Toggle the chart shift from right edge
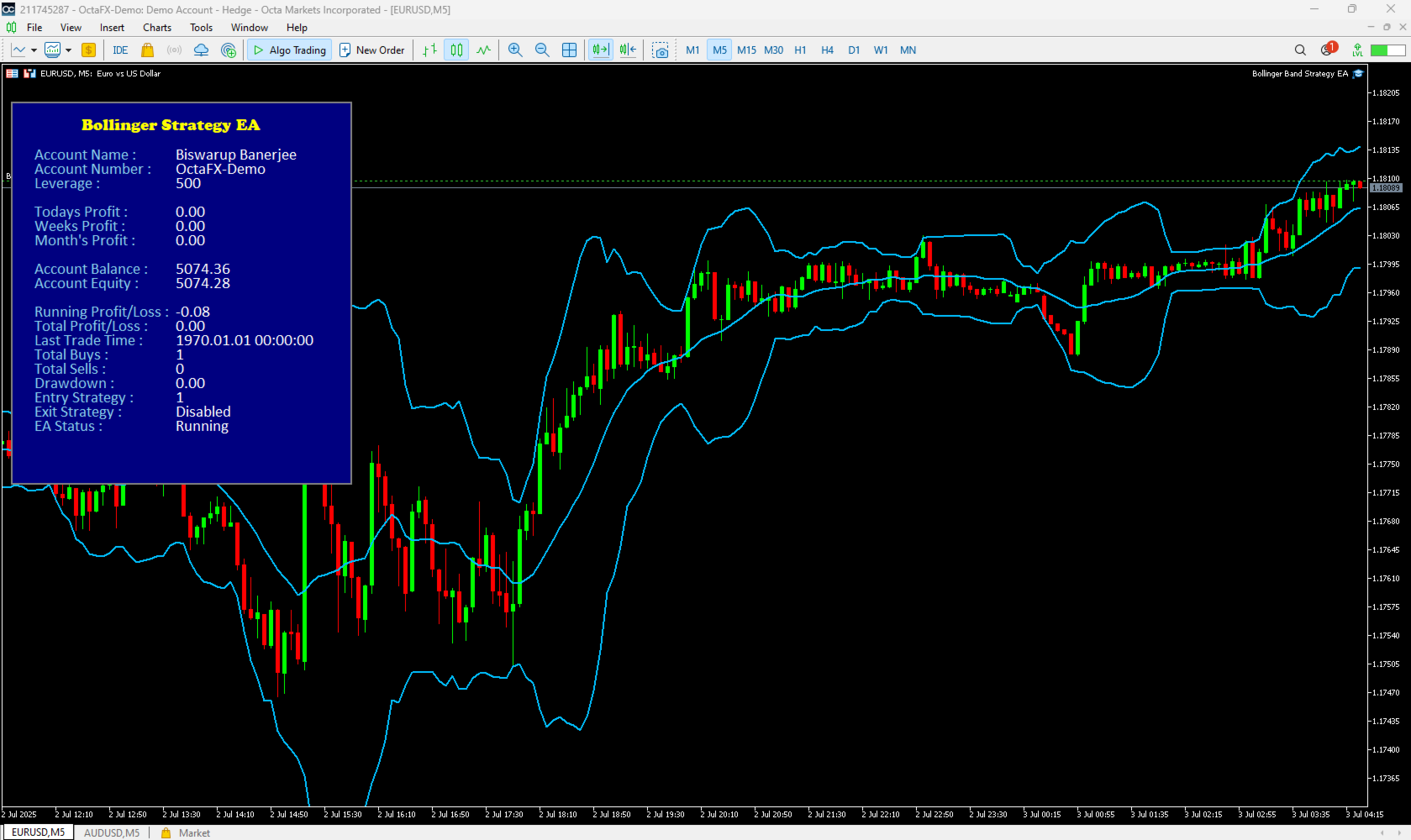The height and width of the screenshot is (840, 1411). coord(627,50)
